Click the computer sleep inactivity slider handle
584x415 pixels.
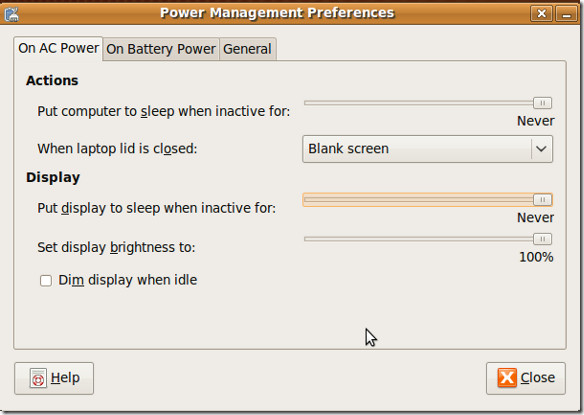542,103
